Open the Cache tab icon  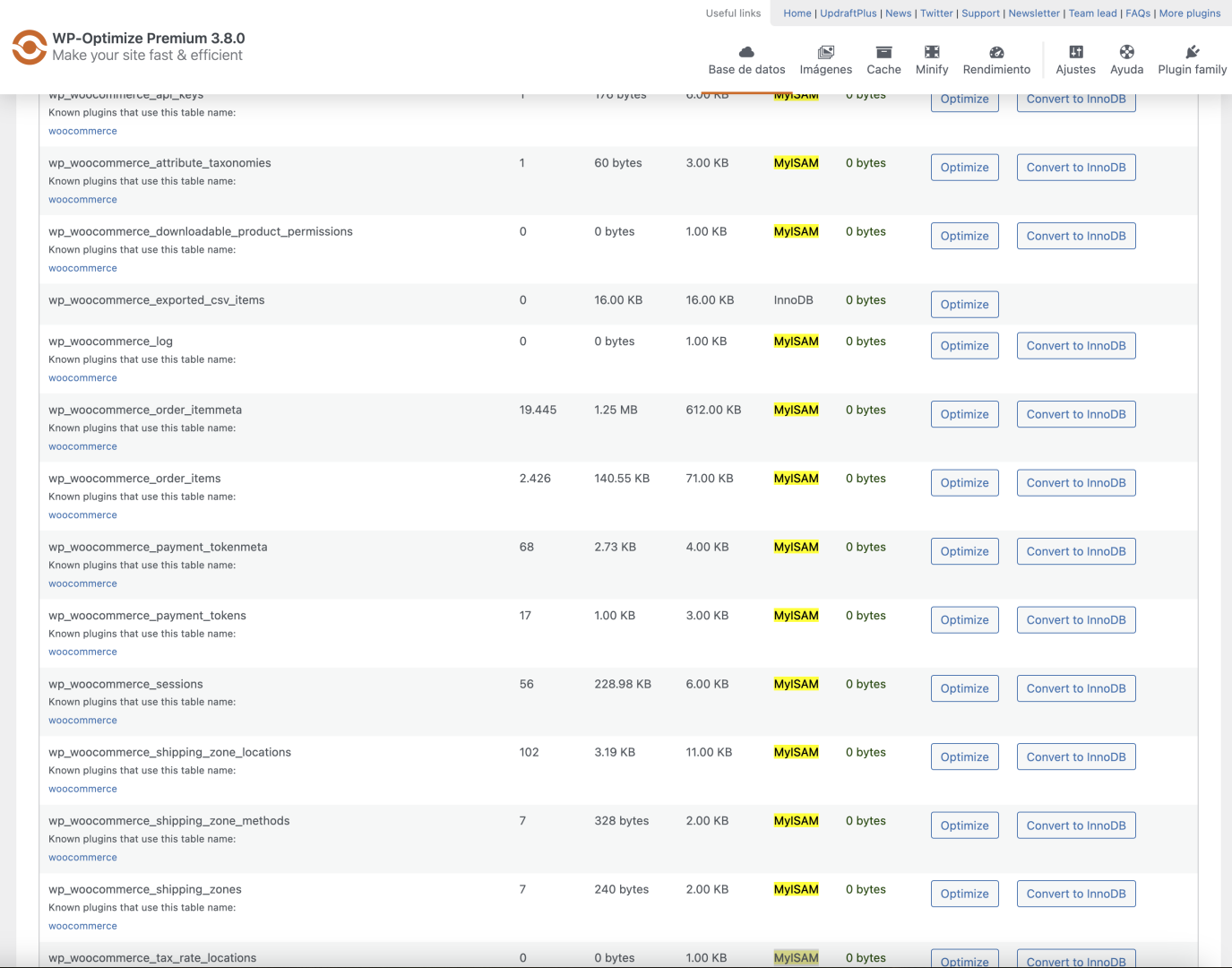[883, 52]
